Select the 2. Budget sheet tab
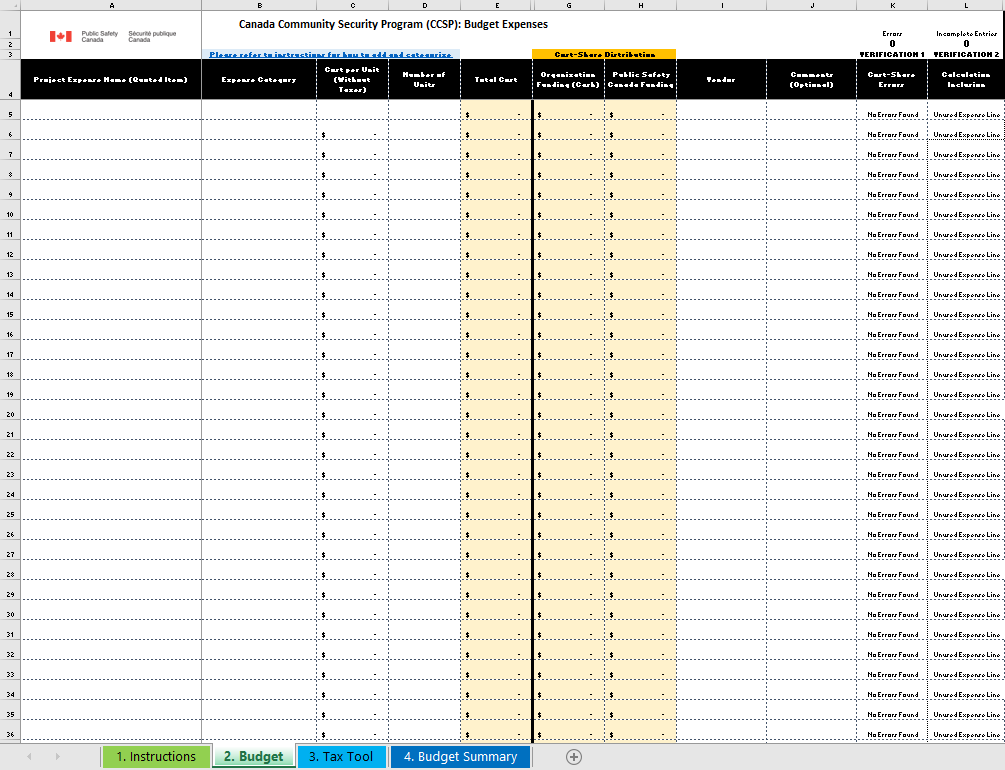The width and height of the screenshot is (1005, 770). (x=254, y=757)
